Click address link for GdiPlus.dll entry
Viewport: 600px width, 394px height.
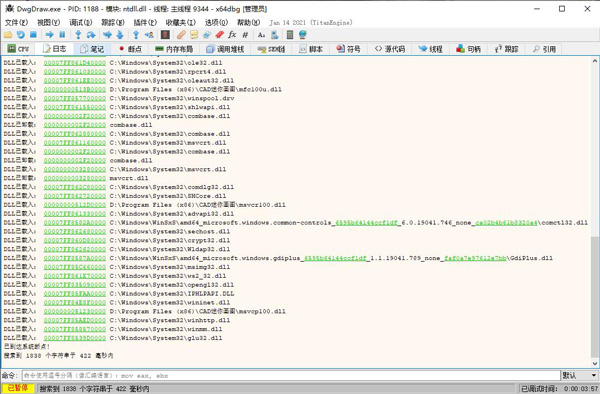click(75, 258)
